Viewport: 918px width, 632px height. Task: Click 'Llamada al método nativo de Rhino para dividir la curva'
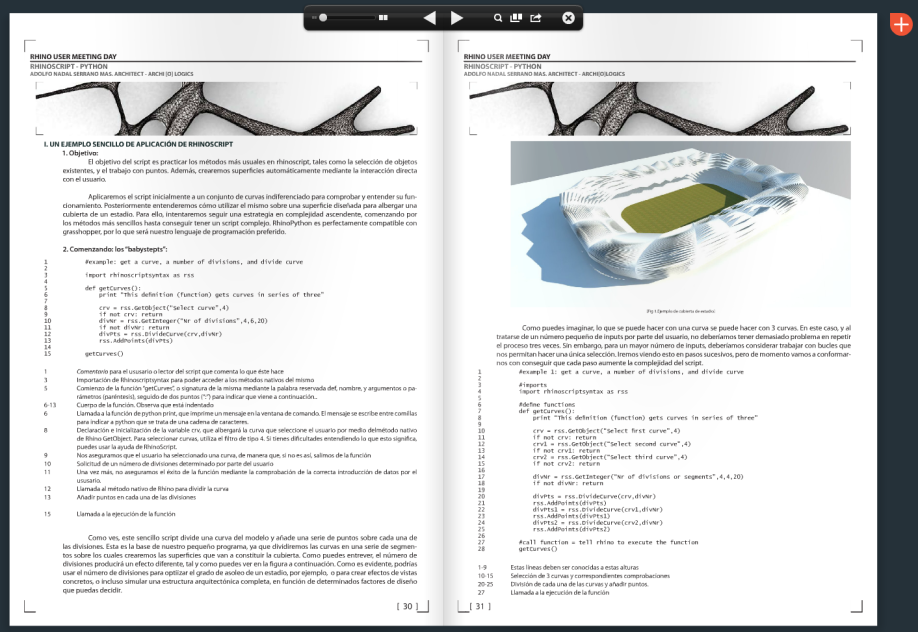click(x=152, y=488)
